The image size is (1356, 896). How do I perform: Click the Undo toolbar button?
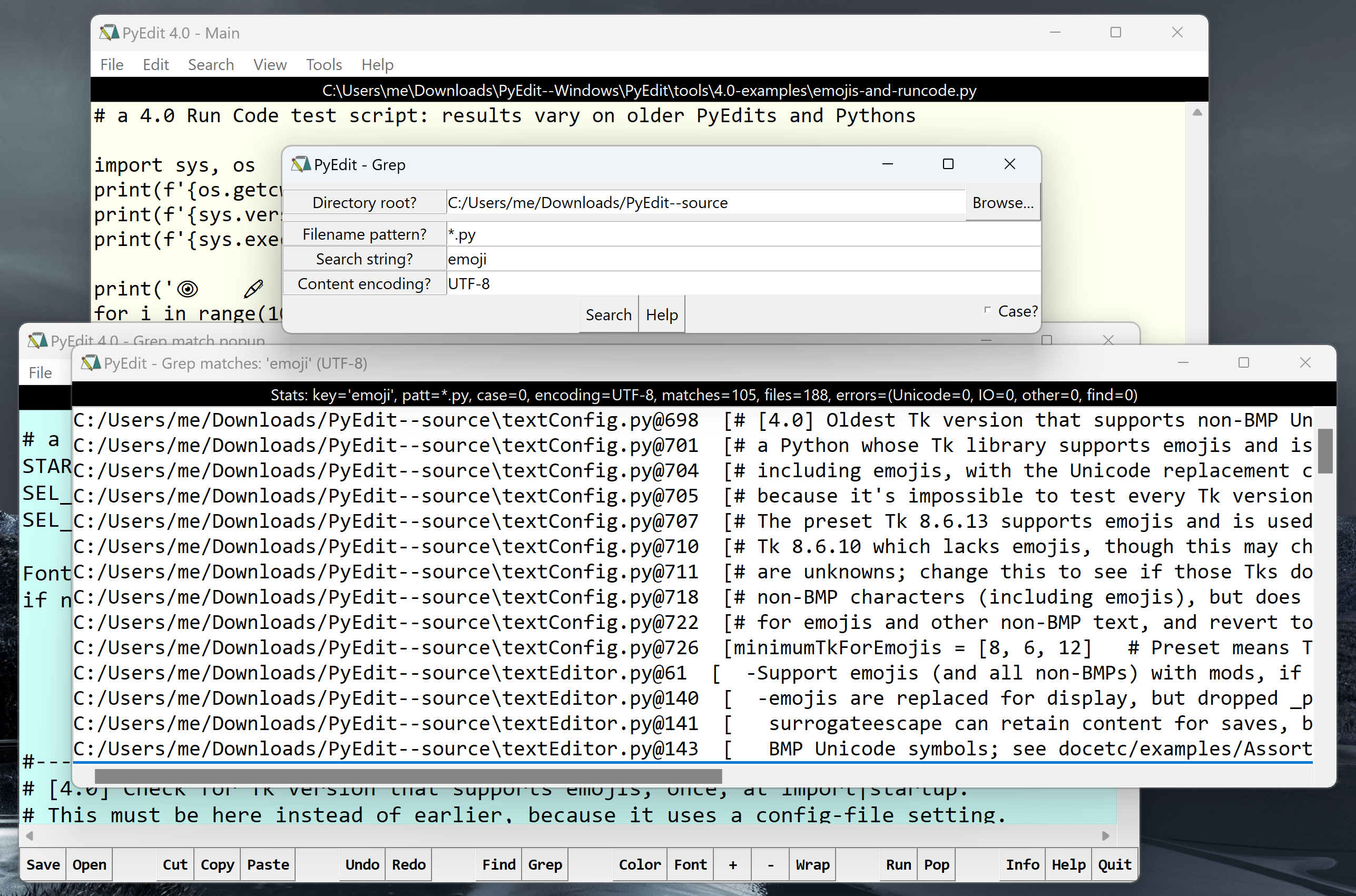[362, 864]
